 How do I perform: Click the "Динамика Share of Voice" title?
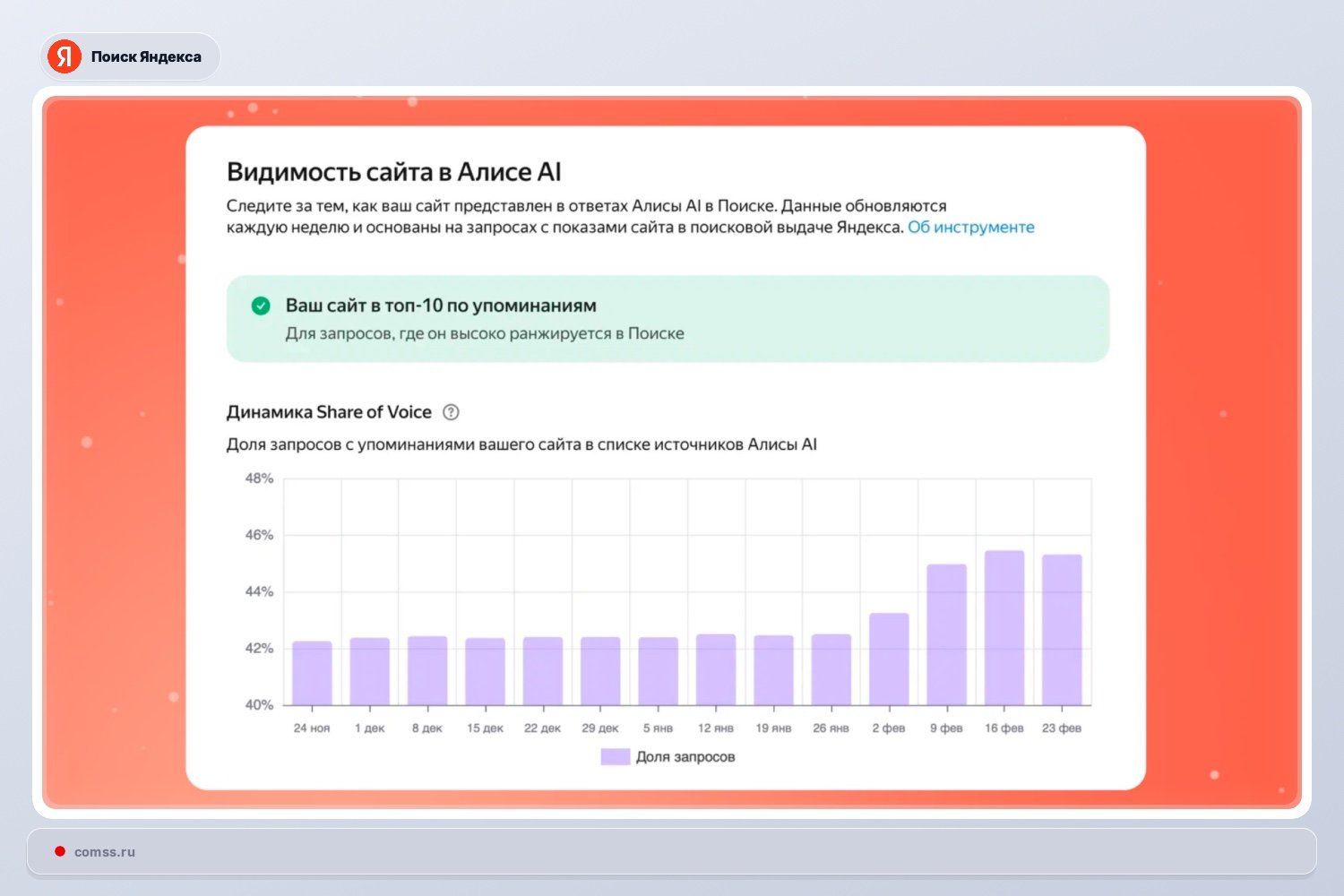pos(329,412)
